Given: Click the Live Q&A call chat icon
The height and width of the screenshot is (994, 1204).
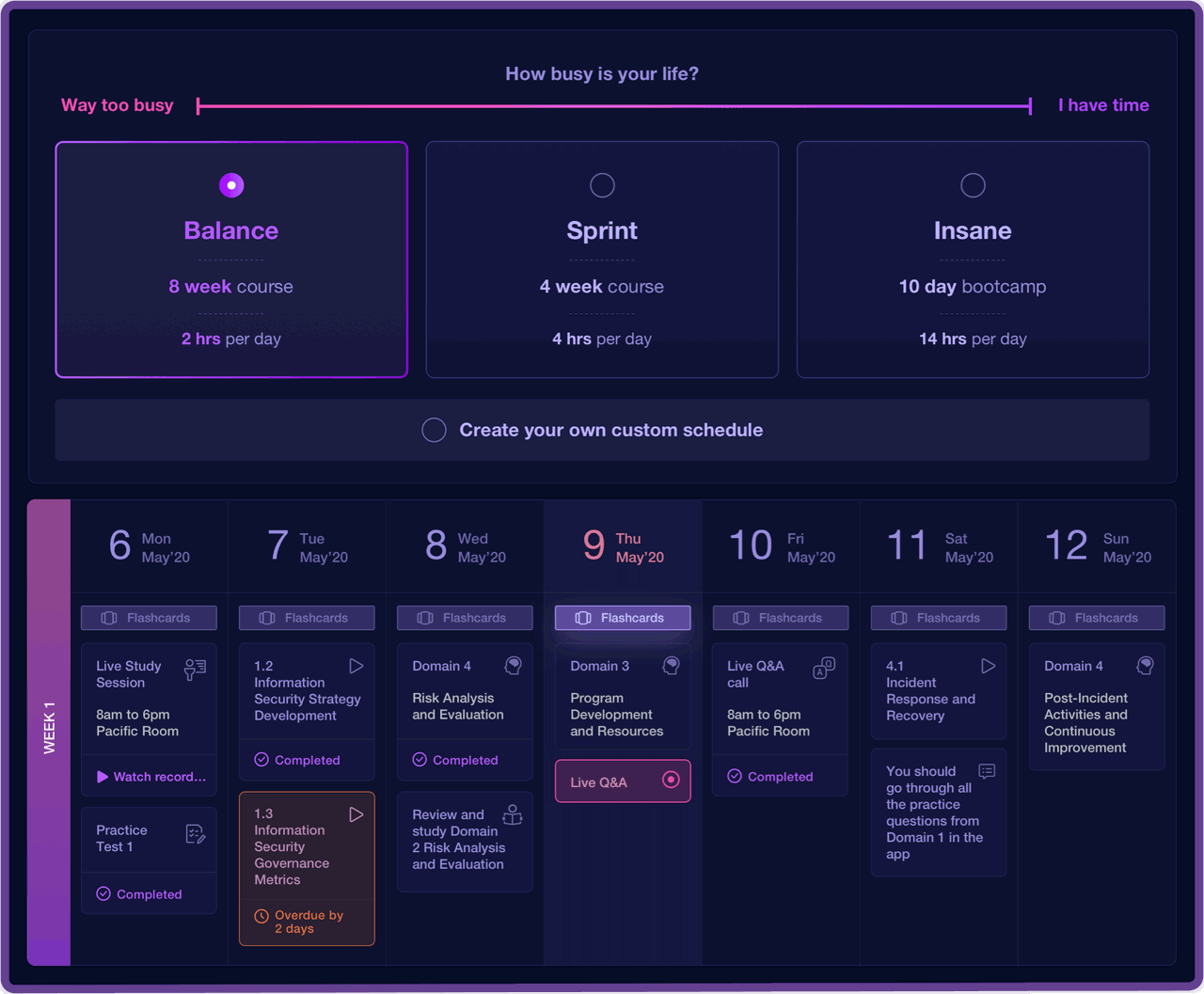Looking at the screenshot, I should click(x=824, y=668).
